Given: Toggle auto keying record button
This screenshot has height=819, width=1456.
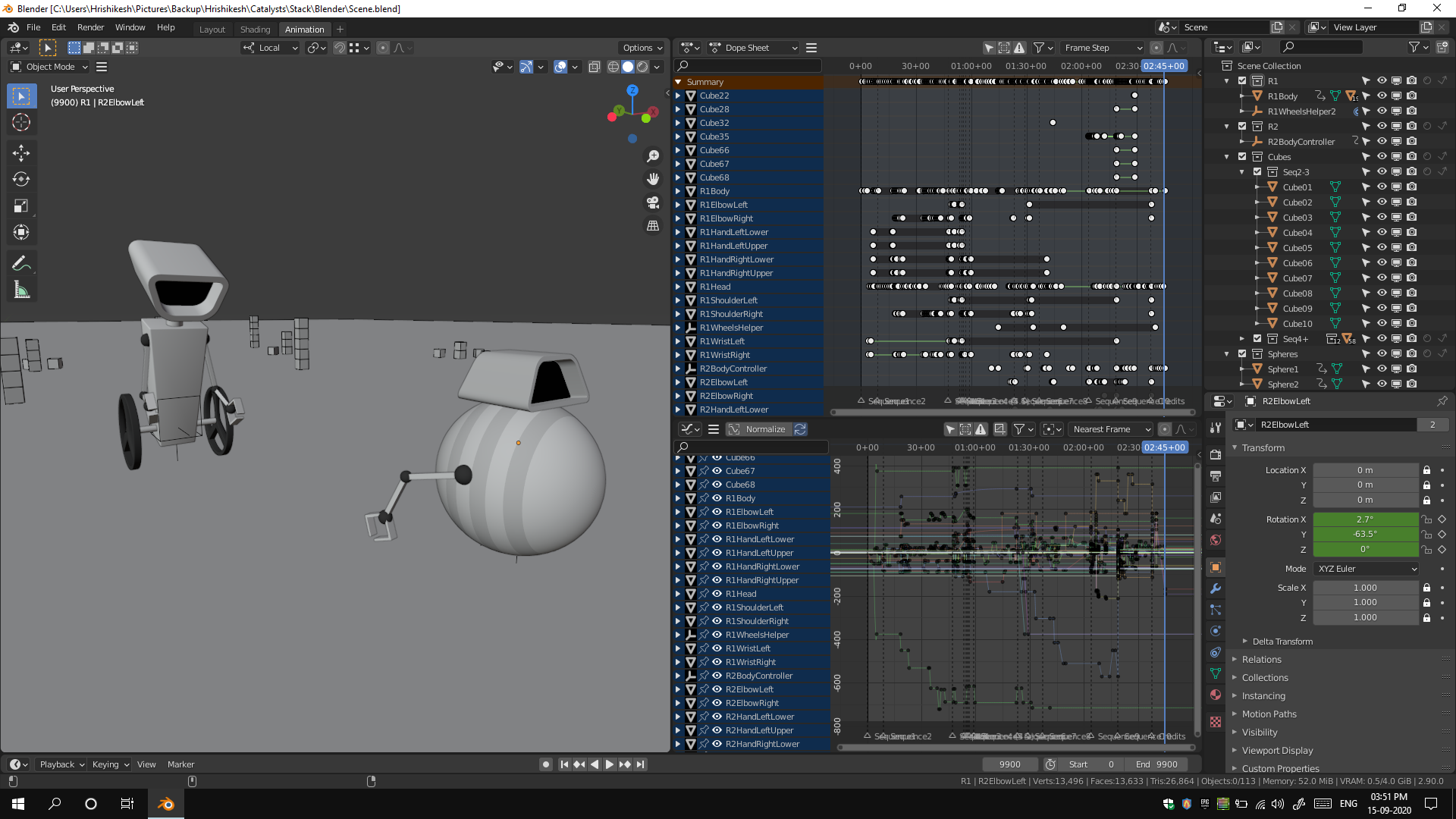Looking at the screenshot, I should coord(545,764).
